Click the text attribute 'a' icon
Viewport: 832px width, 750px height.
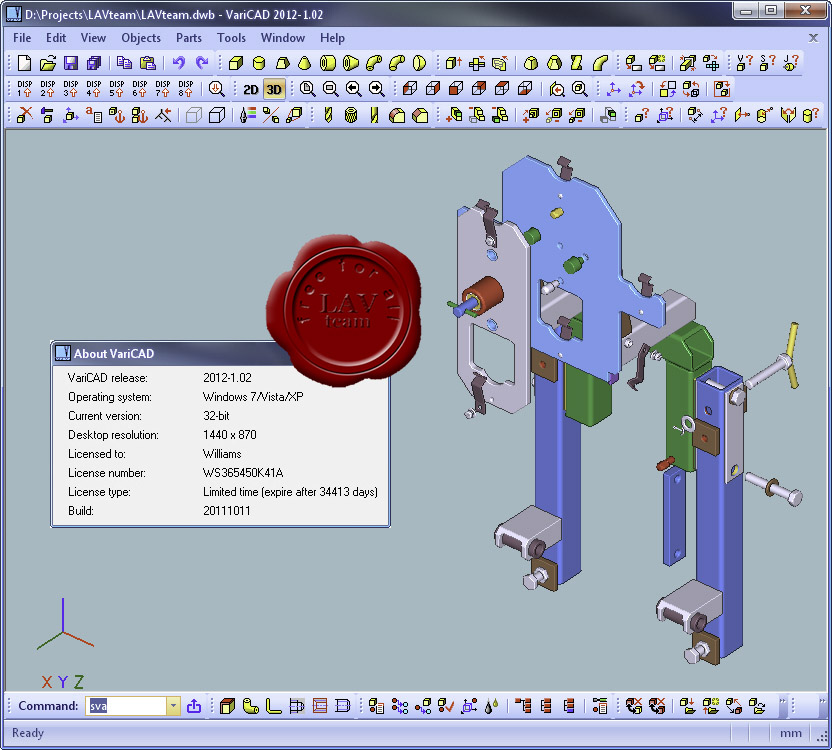[93, 115]
